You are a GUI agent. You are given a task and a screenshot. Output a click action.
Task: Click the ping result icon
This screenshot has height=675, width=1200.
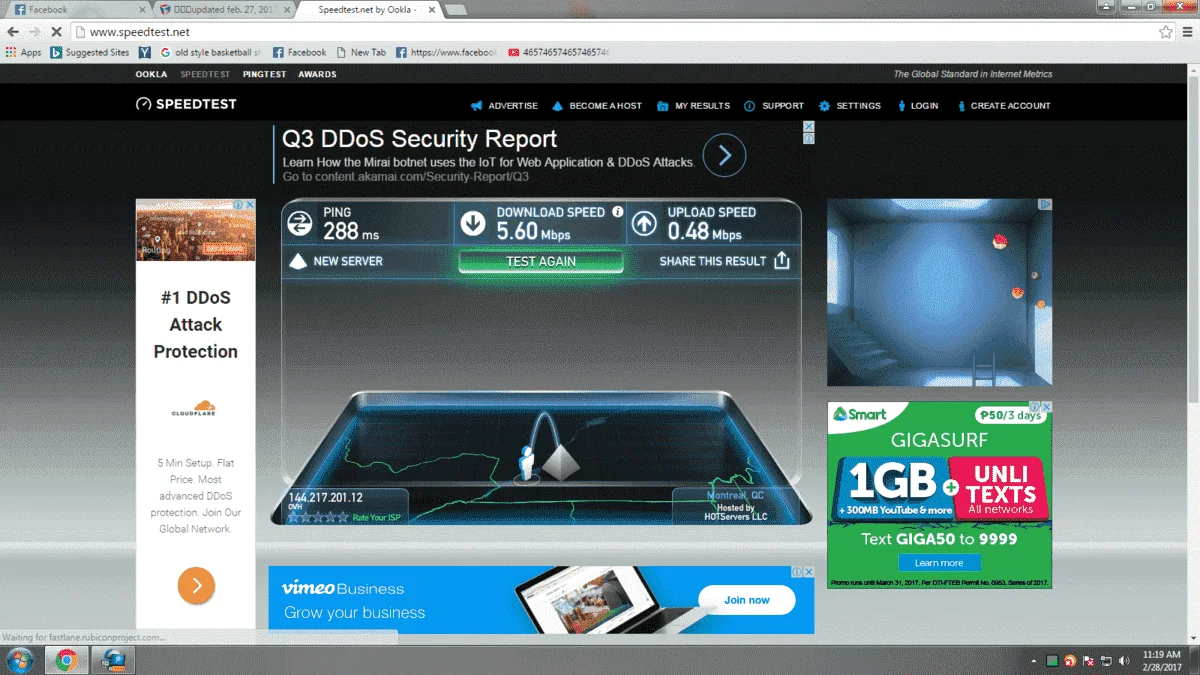tap(300, 224)
